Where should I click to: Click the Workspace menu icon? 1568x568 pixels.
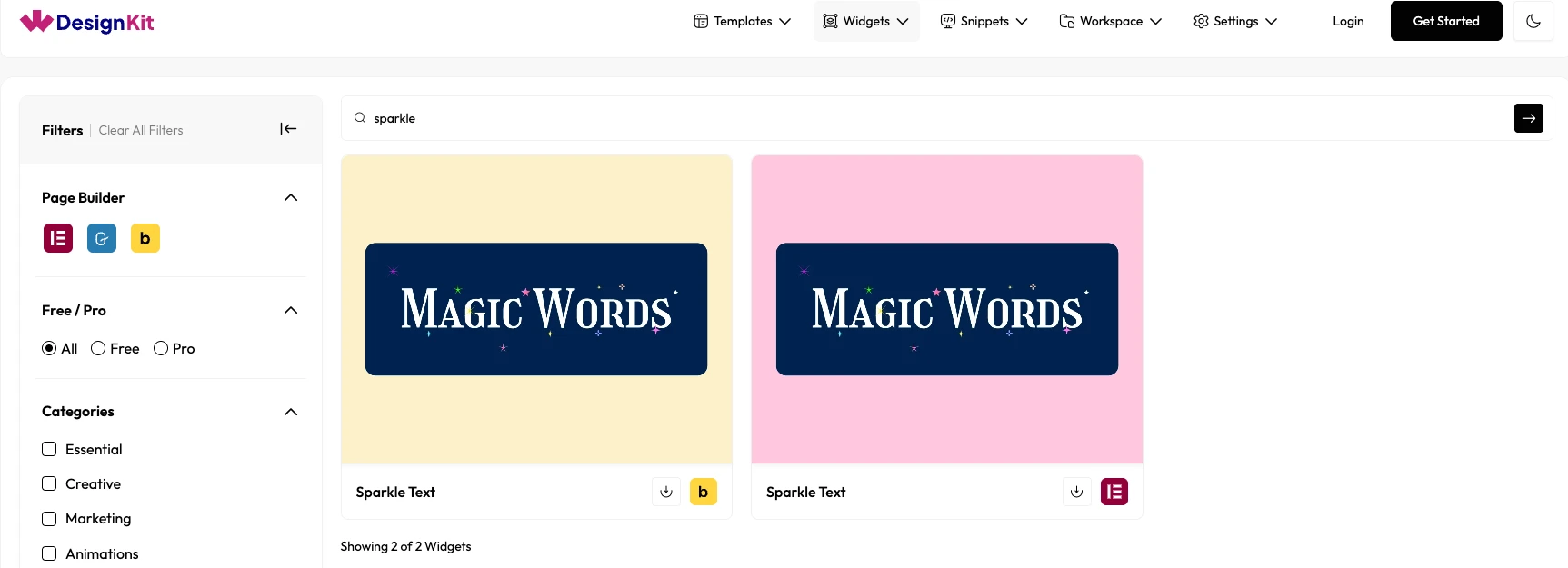1067,21
